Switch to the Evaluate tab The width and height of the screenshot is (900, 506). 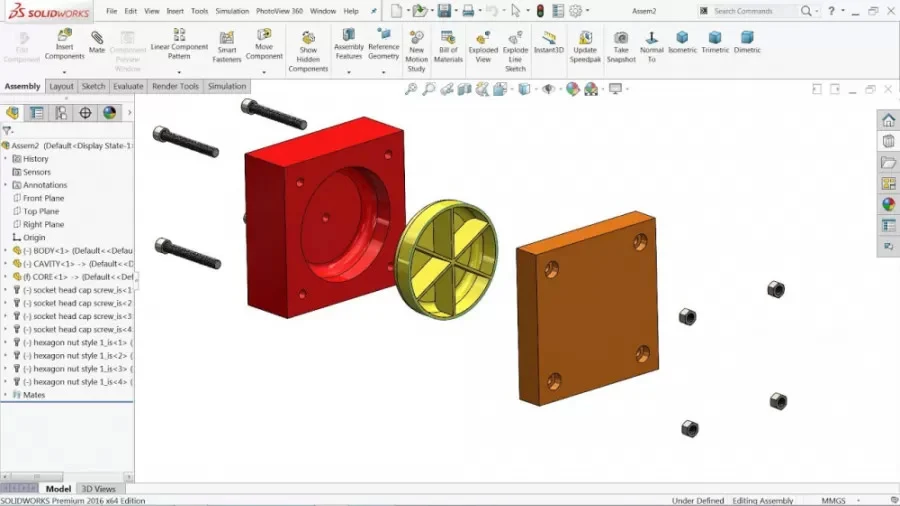pyautogui.click(x=128, y=86)
